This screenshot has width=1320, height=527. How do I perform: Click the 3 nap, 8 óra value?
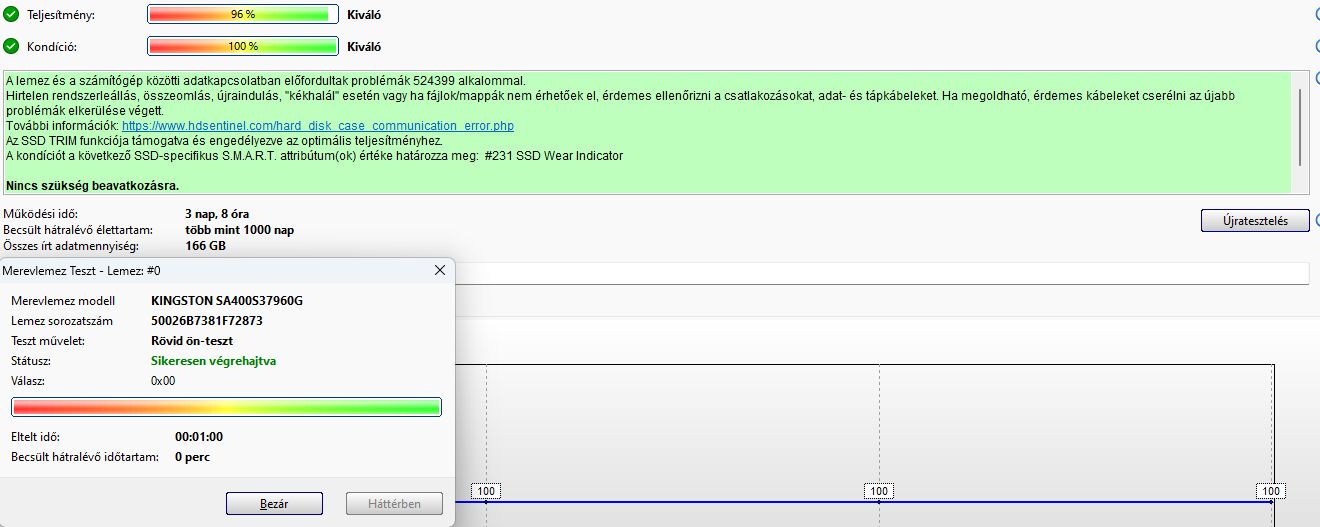click(217, 214)
